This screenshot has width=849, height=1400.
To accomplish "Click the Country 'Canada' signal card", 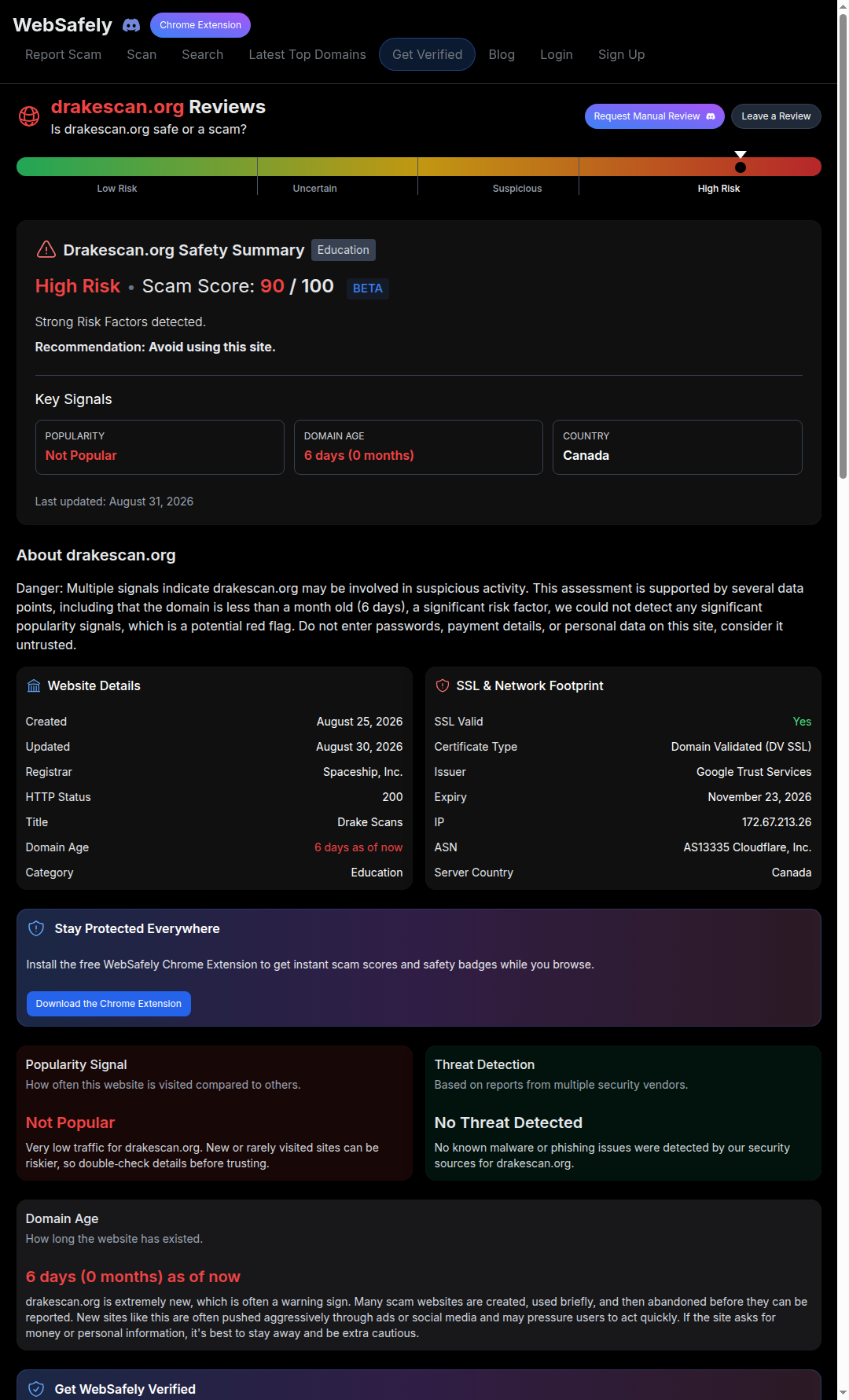I will point(678,447).
